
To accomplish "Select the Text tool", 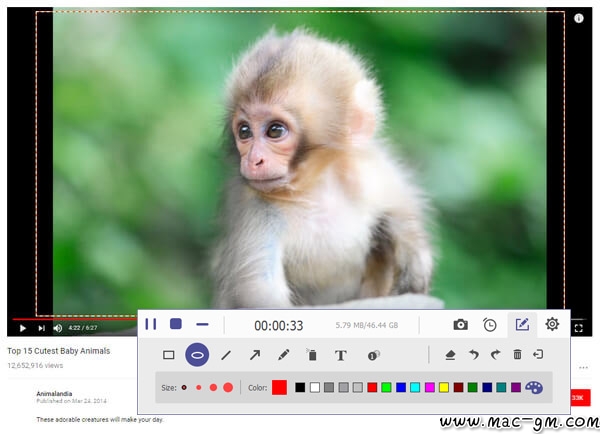I will (340, 355).
